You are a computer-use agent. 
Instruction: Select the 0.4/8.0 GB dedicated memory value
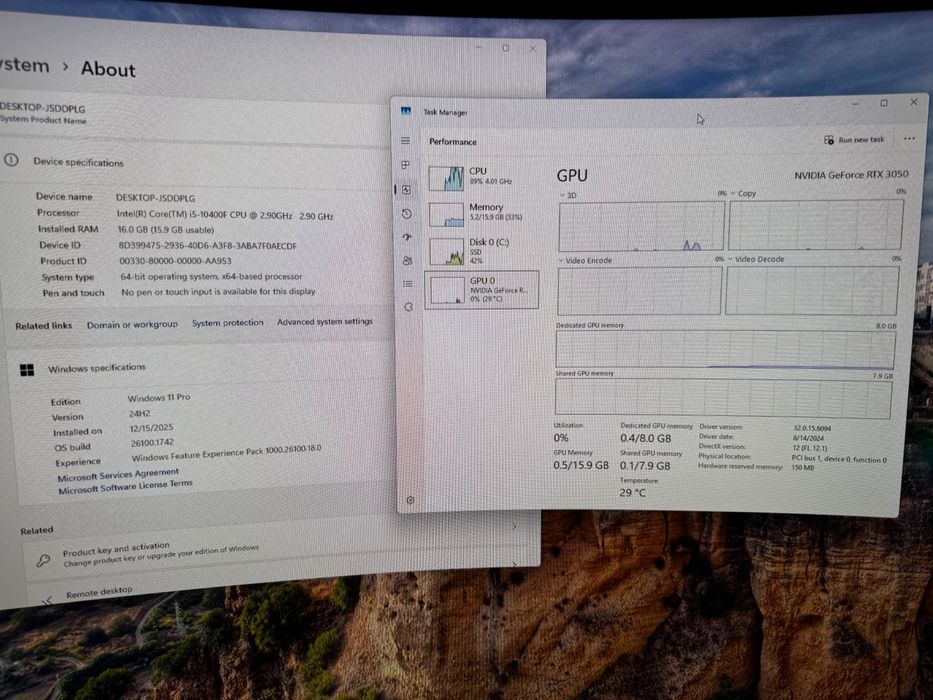pos(646,439)
